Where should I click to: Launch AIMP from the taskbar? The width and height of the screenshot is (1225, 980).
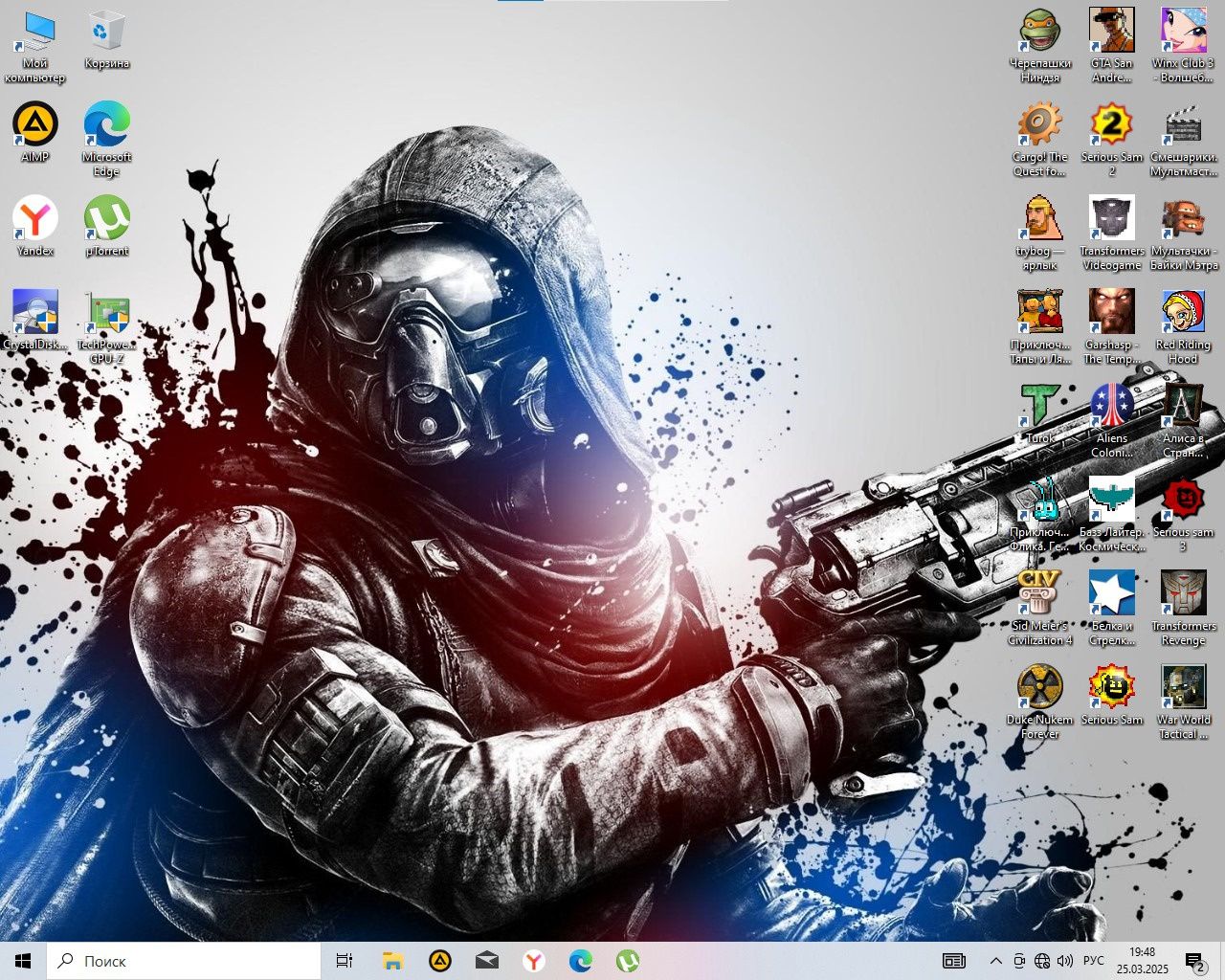439,961
